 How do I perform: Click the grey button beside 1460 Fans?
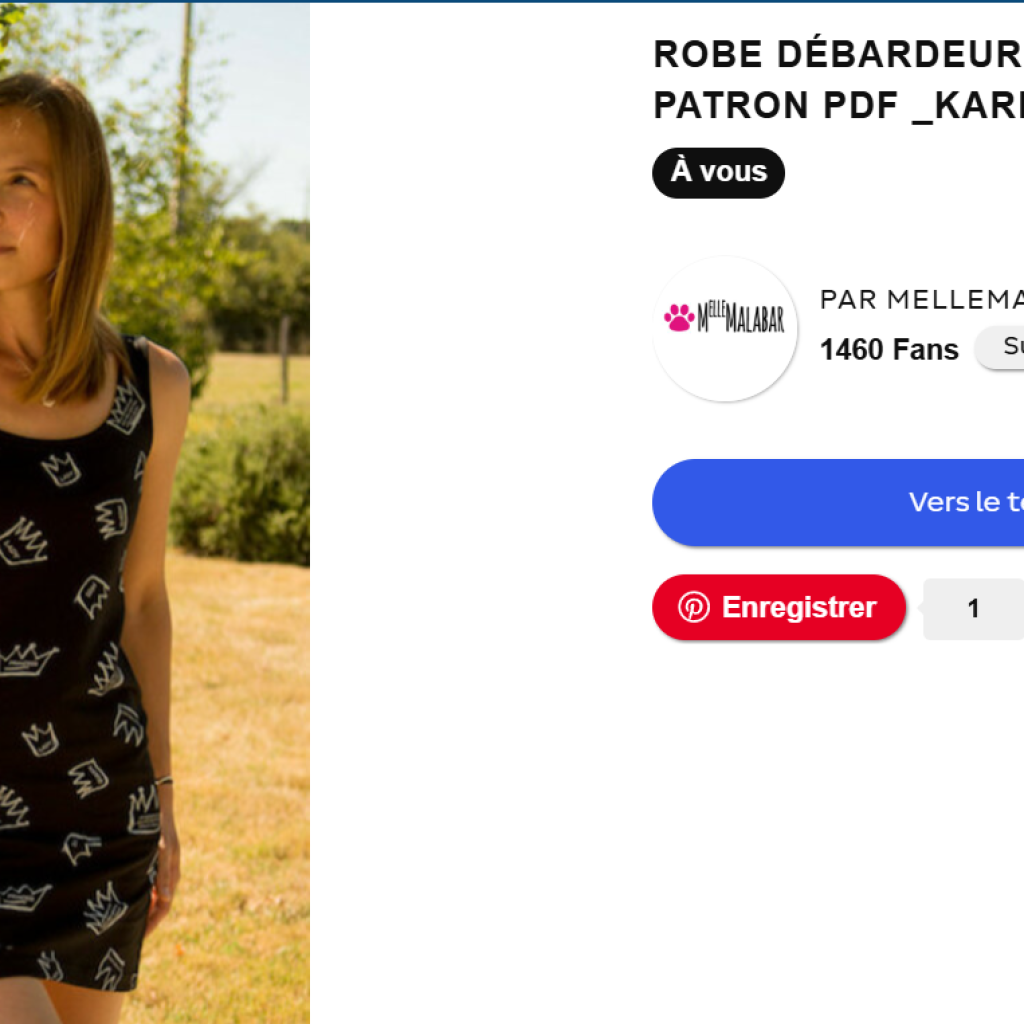(x=1002, y=348)
